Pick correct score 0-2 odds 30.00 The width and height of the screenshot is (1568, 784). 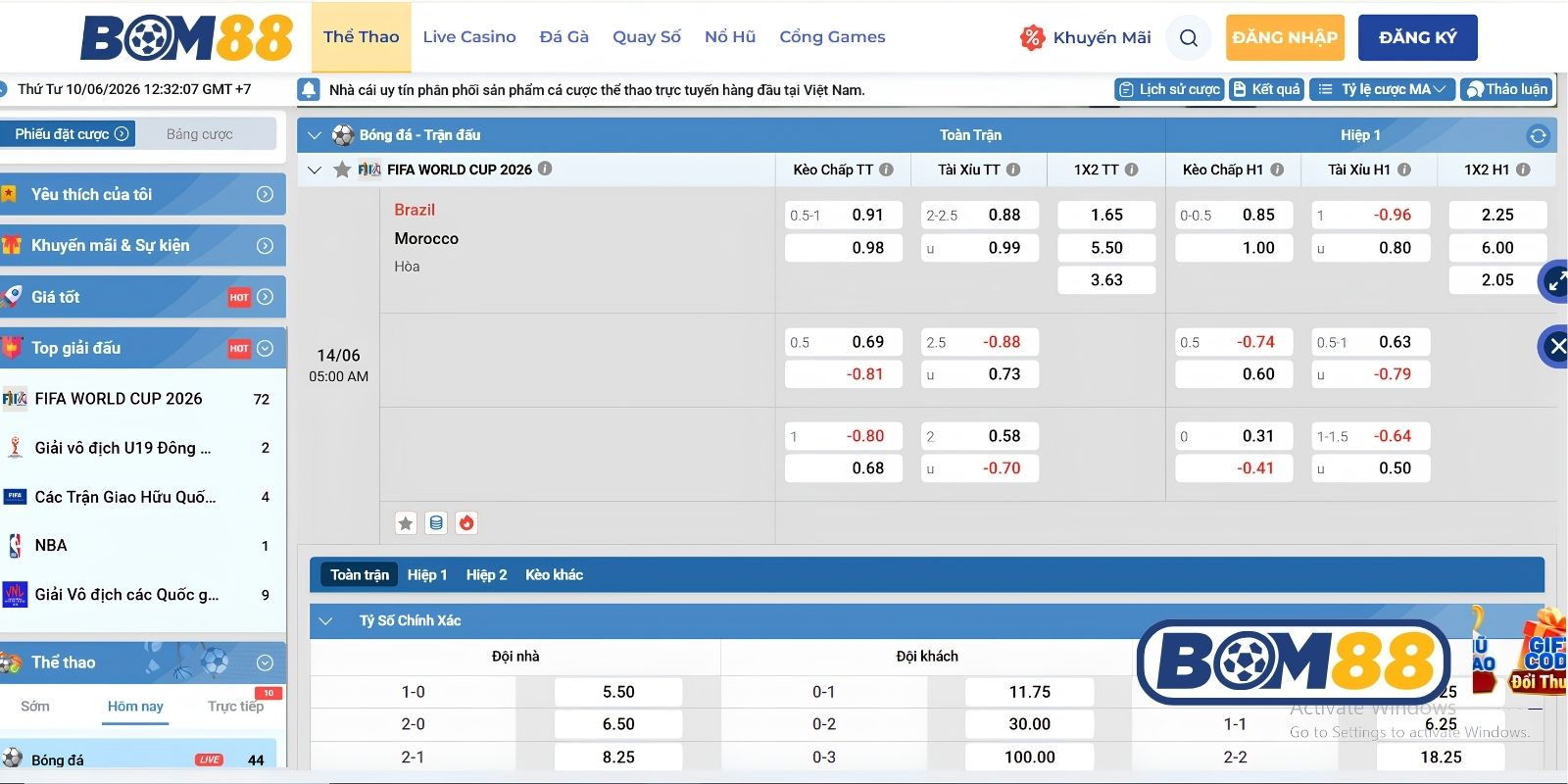coord(1029,724)
